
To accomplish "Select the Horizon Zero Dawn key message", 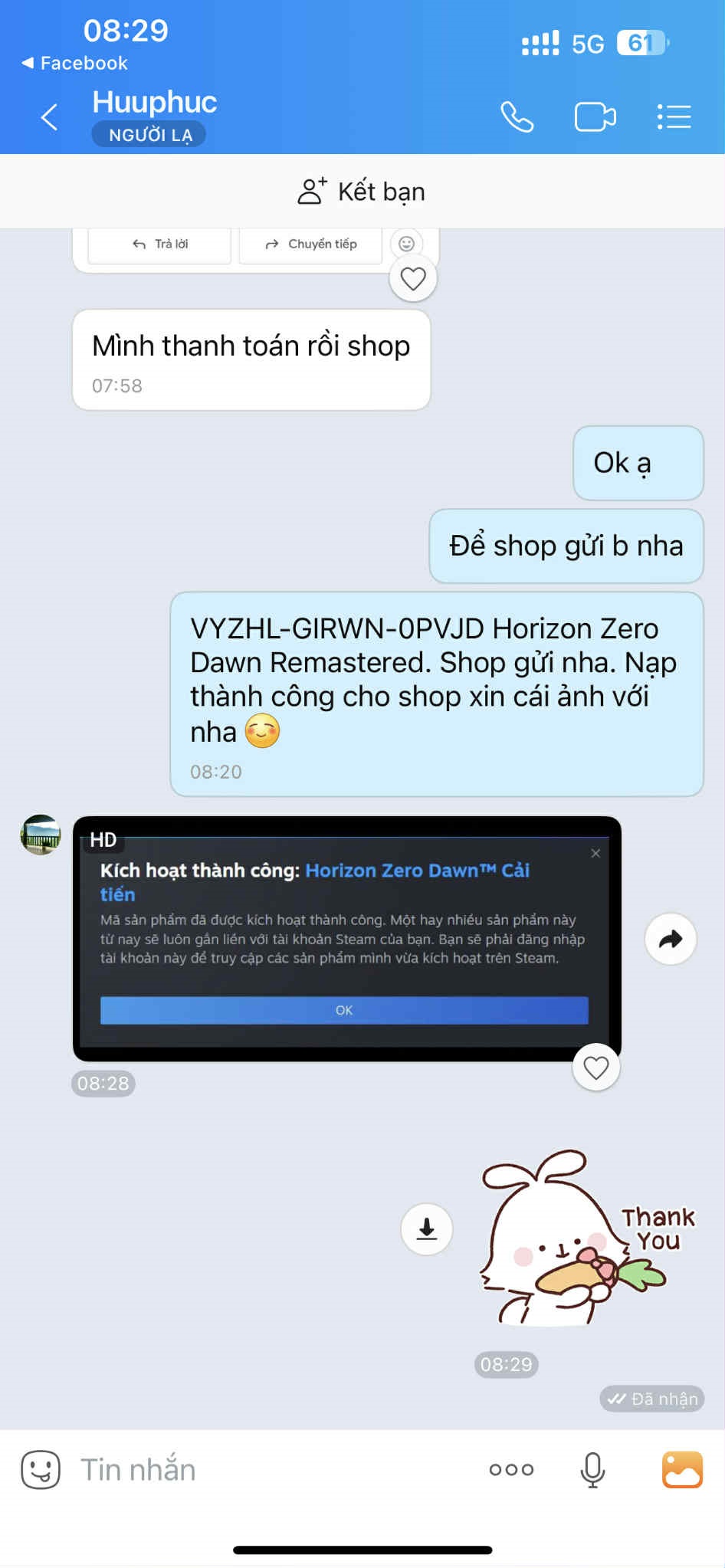I will pos(437,694).
